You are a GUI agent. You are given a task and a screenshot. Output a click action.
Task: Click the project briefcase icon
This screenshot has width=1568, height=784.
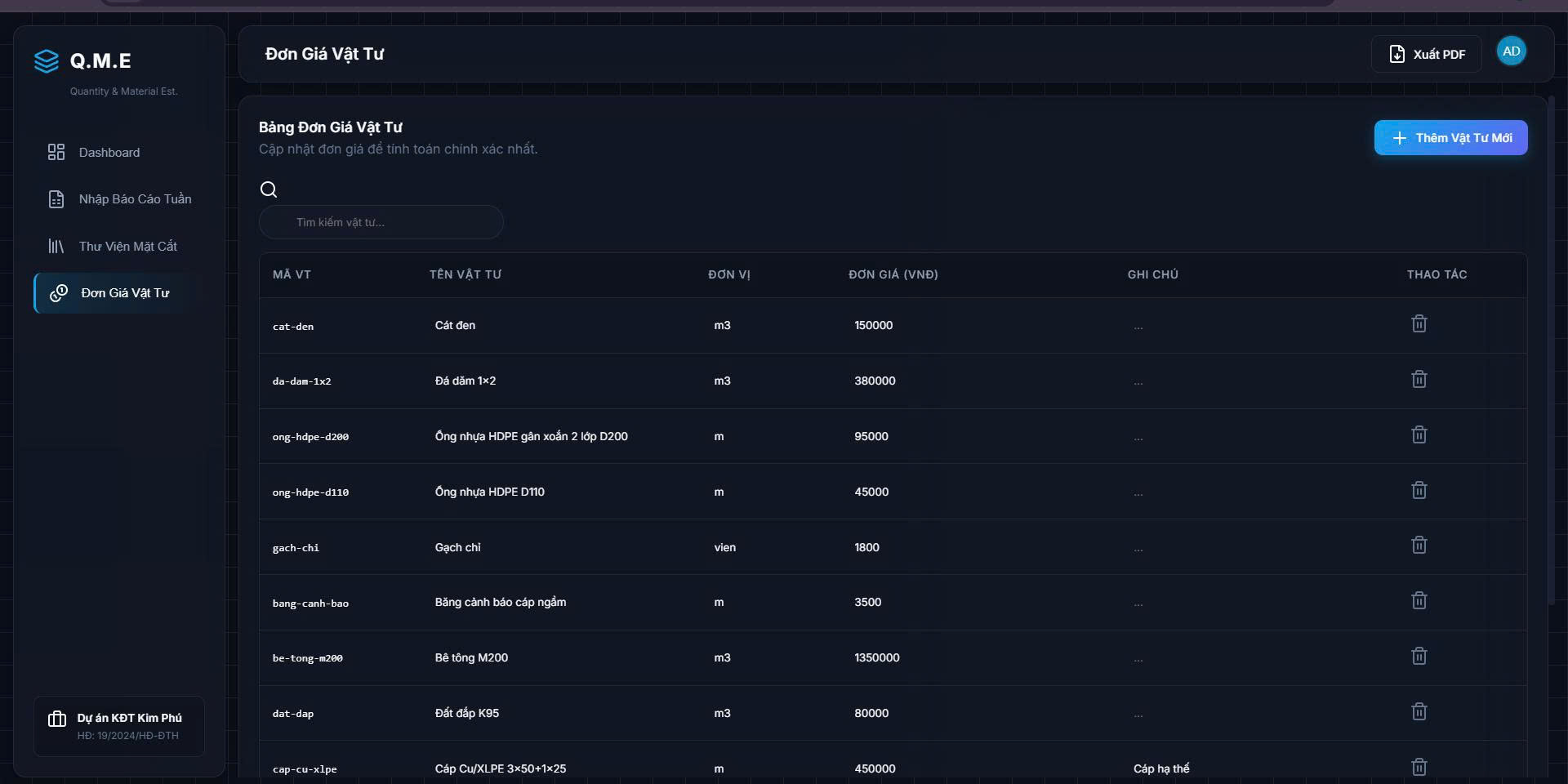pyautogui.click(x=57, y=719)
